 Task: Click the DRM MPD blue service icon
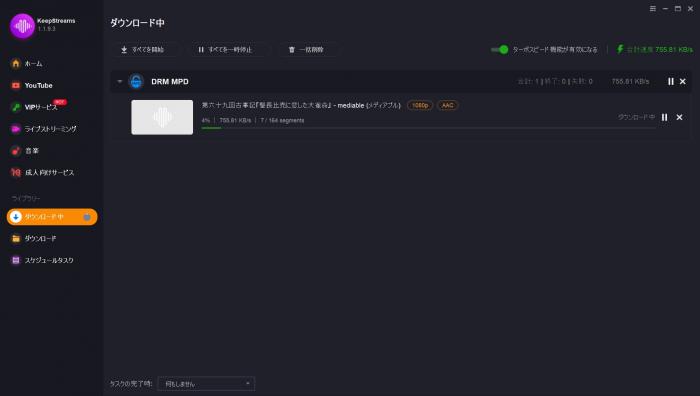tap(136, 82)
